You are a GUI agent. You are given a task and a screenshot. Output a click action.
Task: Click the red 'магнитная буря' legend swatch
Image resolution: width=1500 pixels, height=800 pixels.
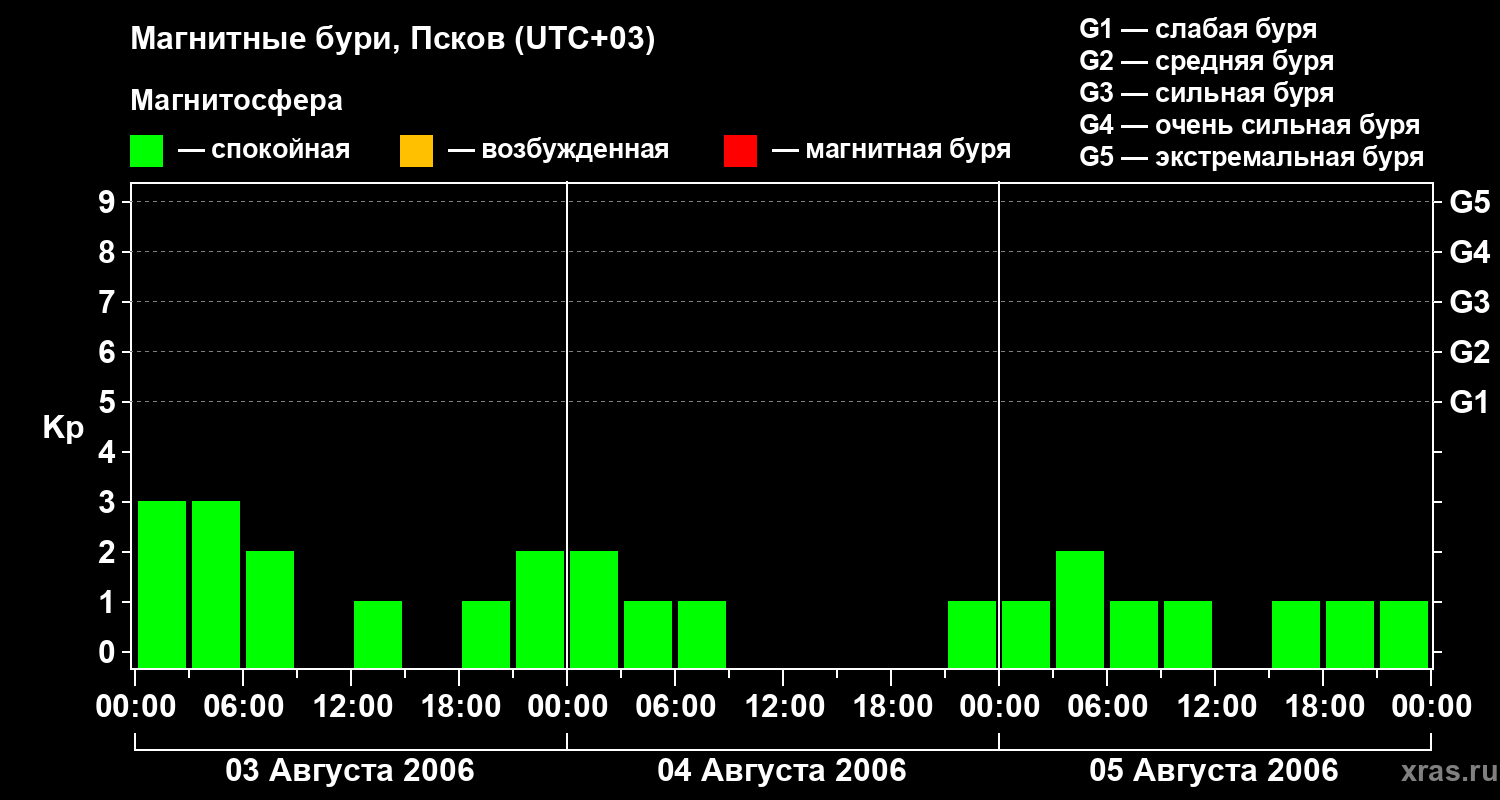740,151
